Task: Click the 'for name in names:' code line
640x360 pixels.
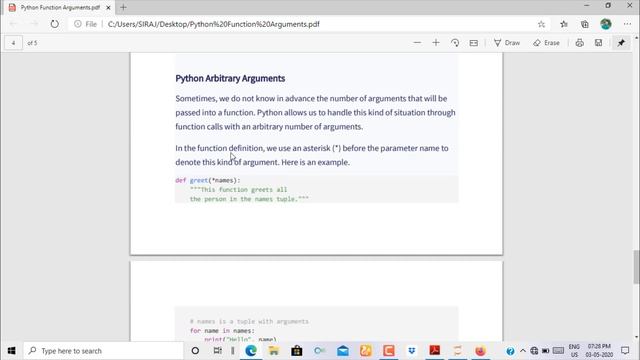Action: point(222,331)
